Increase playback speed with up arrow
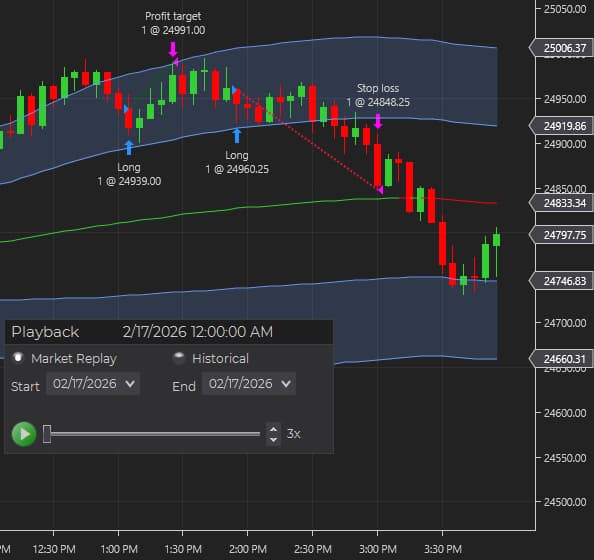594x560 pixels. pyautogui.click(x=273, y=429)
